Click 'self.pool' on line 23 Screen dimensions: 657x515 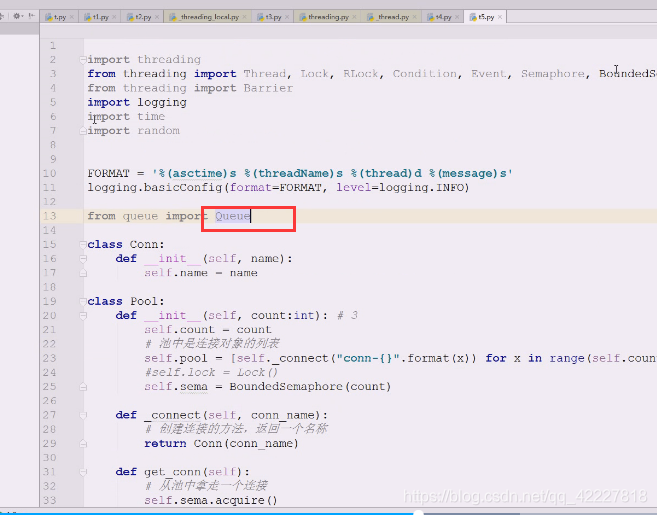(176, 358)
